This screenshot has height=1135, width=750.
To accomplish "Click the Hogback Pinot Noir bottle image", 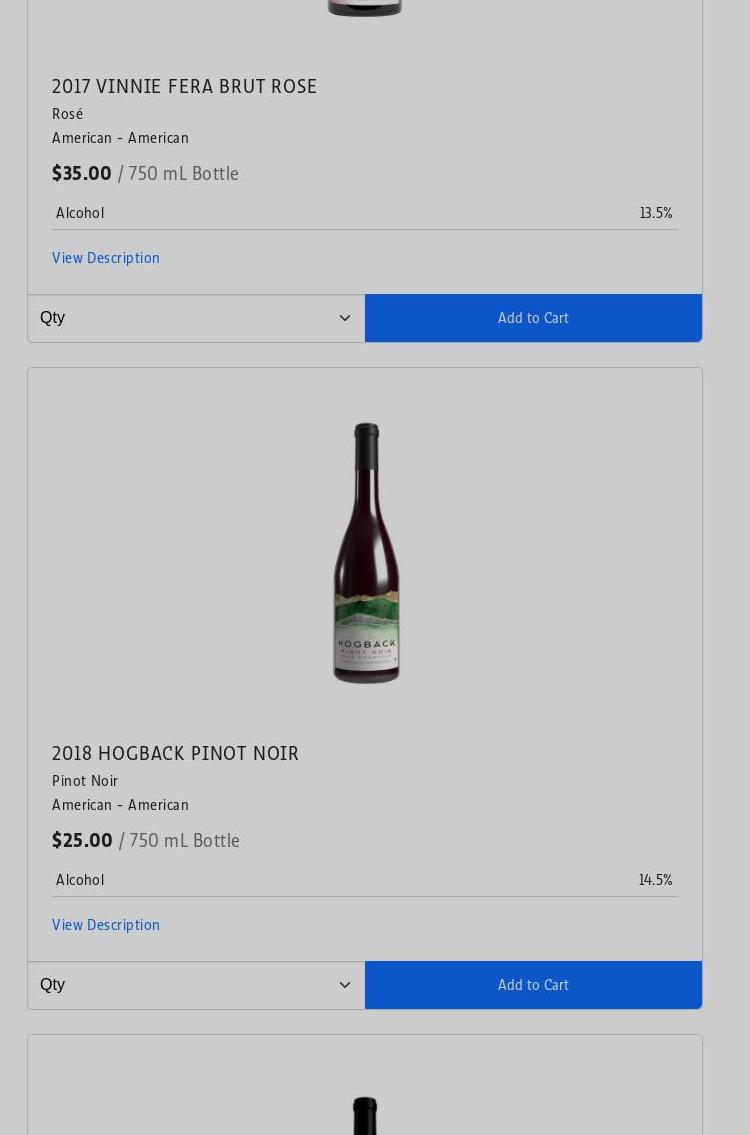I will [366, 553].
